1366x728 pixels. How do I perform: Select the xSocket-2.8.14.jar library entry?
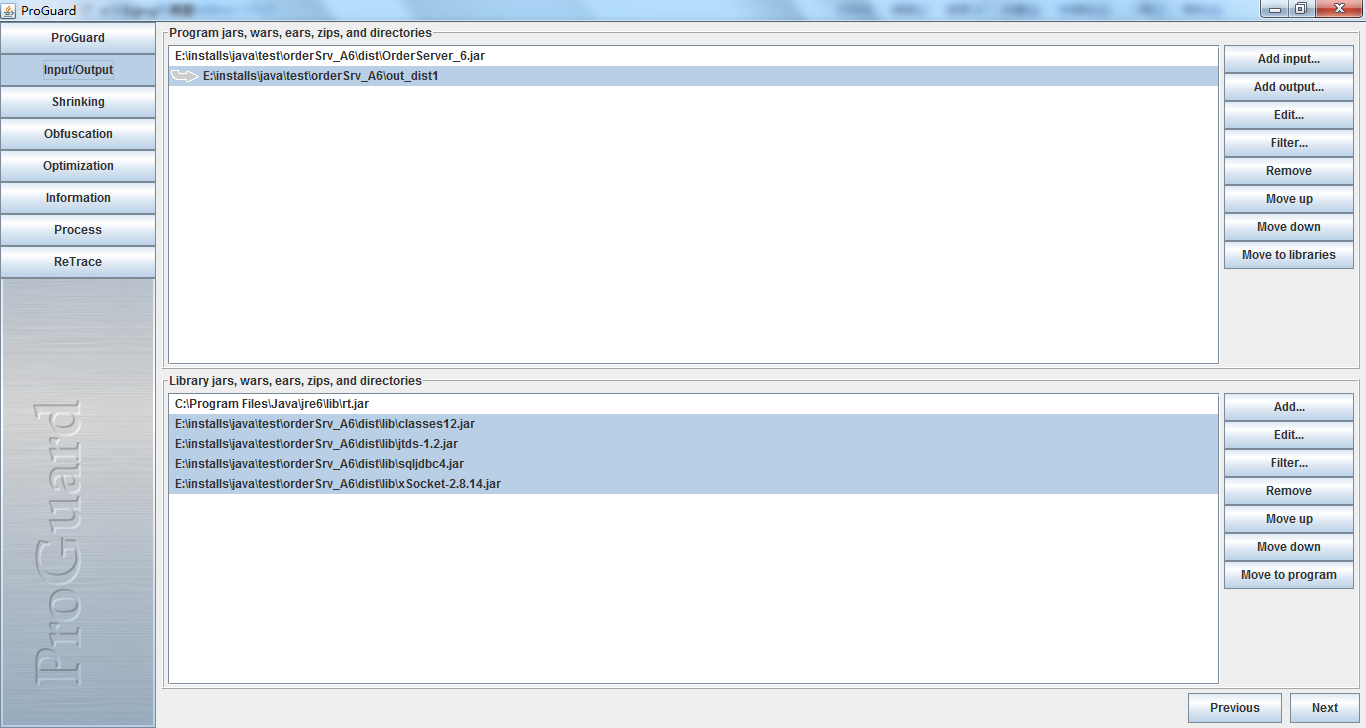tap(693, 484)
